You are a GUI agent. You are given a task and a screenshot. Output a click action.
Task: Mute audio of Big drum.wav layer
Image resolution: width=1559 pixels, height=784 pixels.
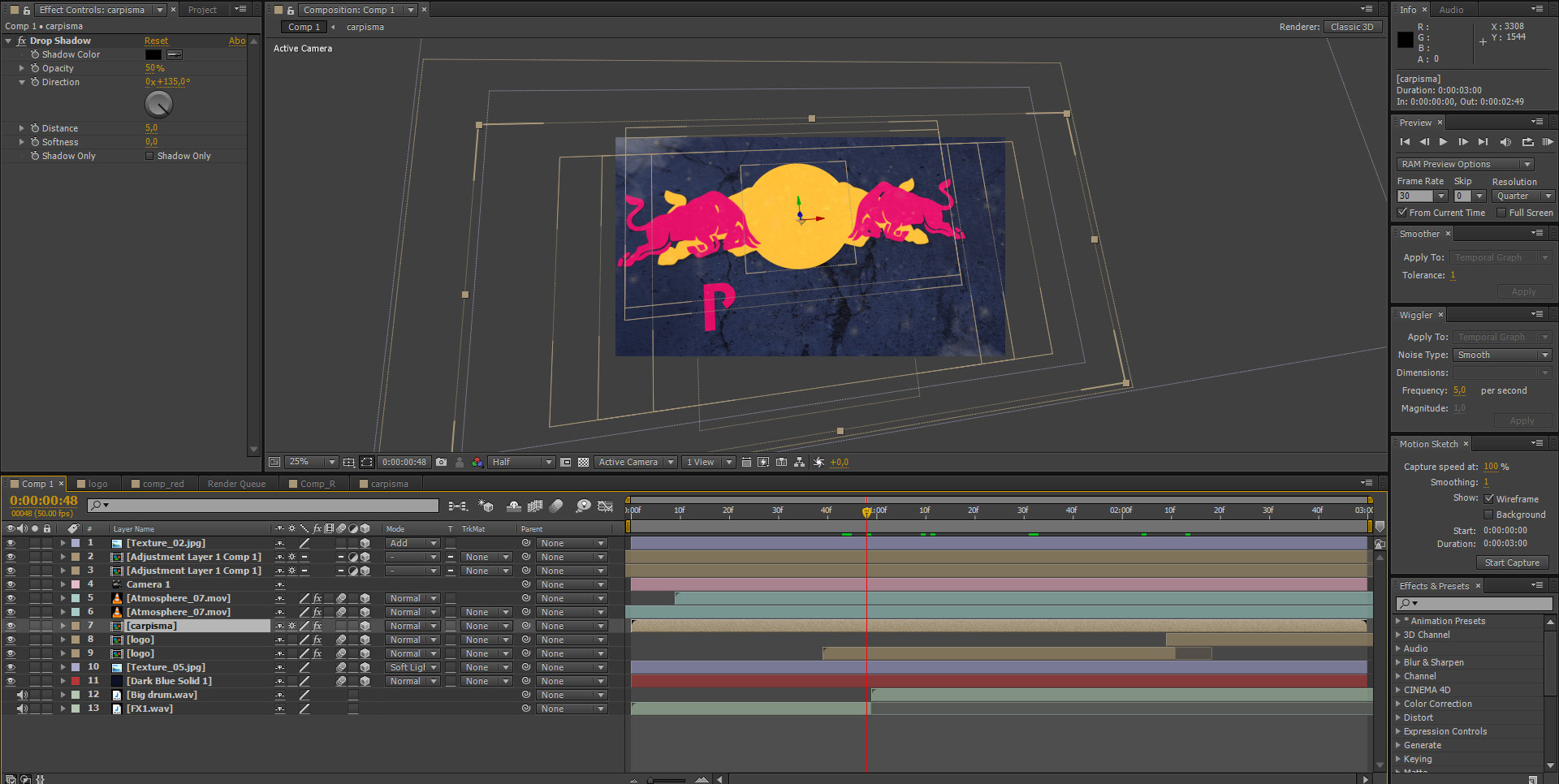pyautogui.click(x=22, y=696)
